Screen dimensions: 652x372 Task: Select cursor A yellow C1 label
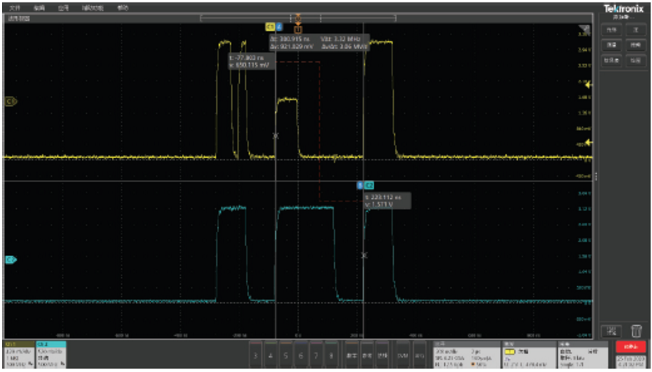point(270,27)
